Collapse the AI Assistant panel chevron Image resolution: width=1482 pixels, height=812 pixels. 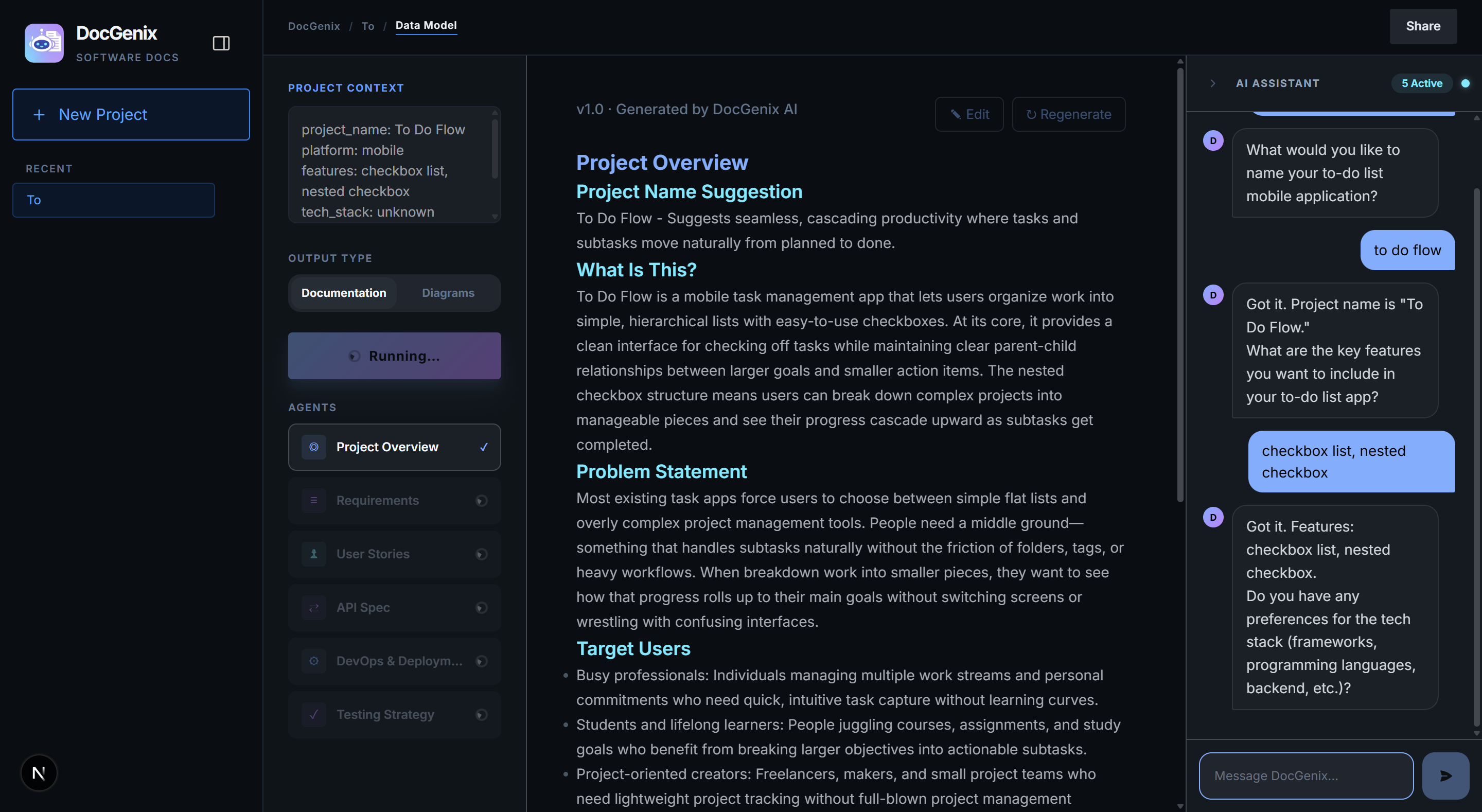[1213, 83]
